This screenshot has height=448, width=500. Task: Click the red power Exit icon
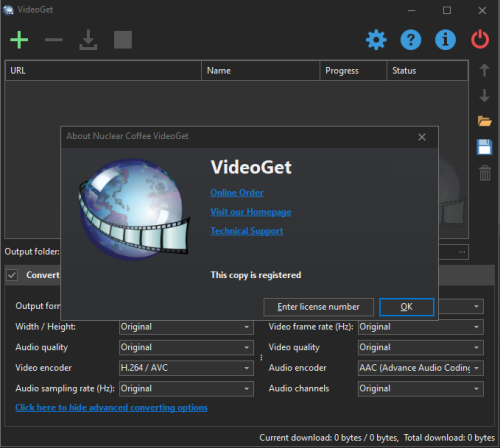(480, 40)
